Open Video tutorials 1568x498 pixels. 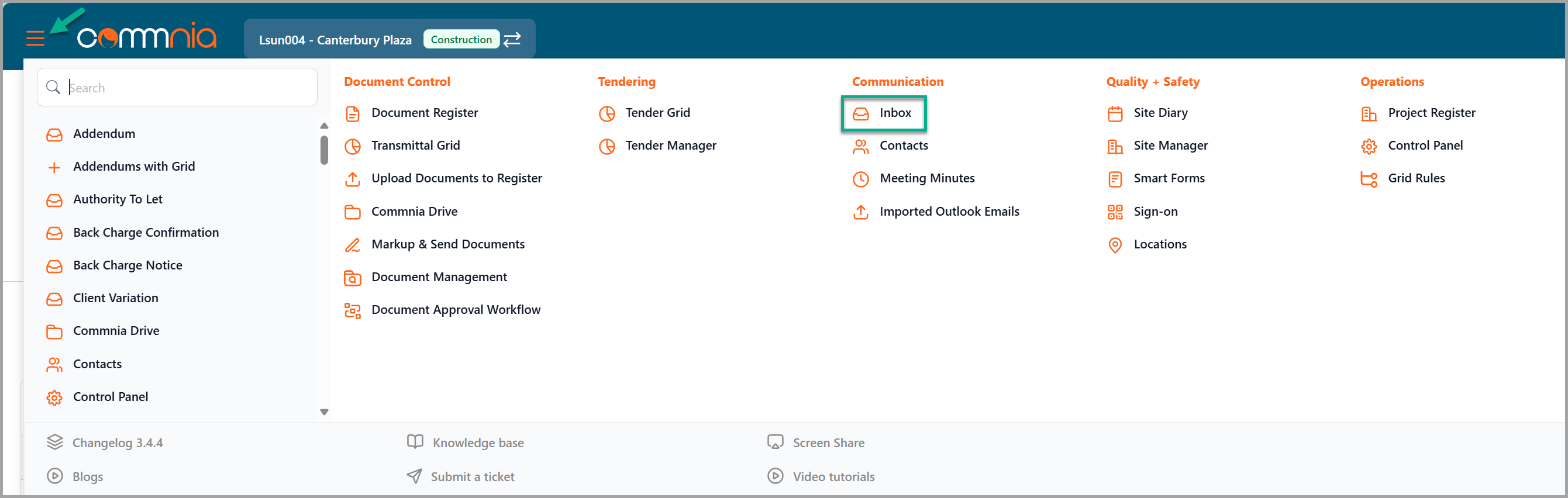(833, 477)
